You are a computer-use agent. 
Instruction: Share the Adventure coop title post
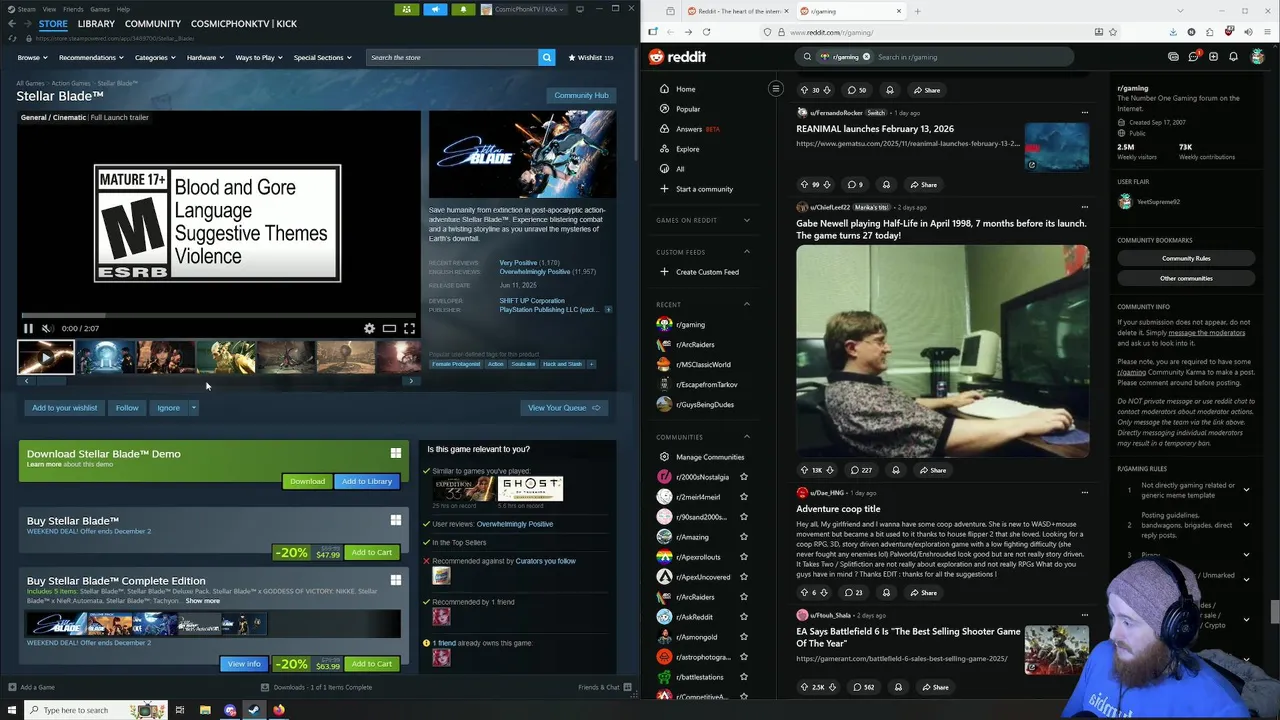tap(923, 592)
